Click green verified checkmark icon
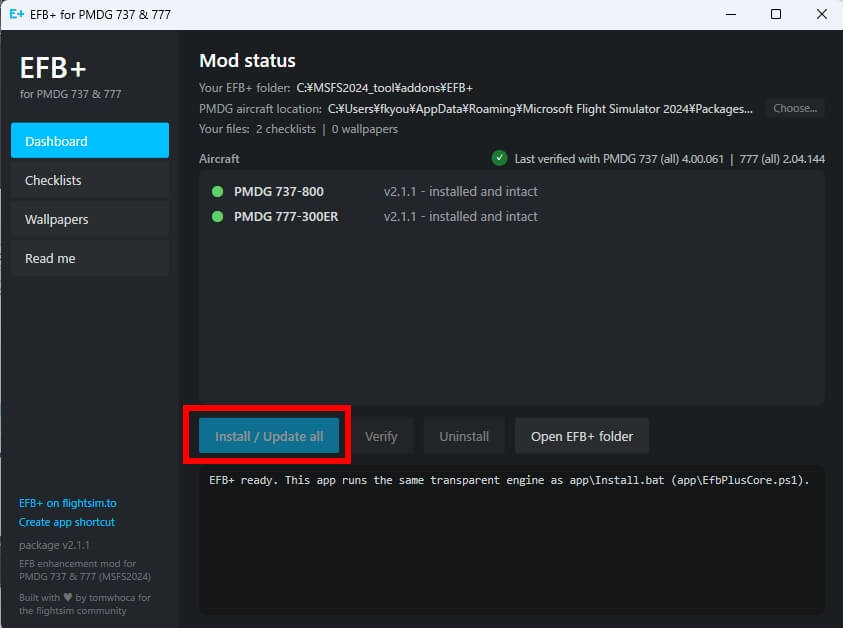843x628 pixels. (x=499, y=158)
